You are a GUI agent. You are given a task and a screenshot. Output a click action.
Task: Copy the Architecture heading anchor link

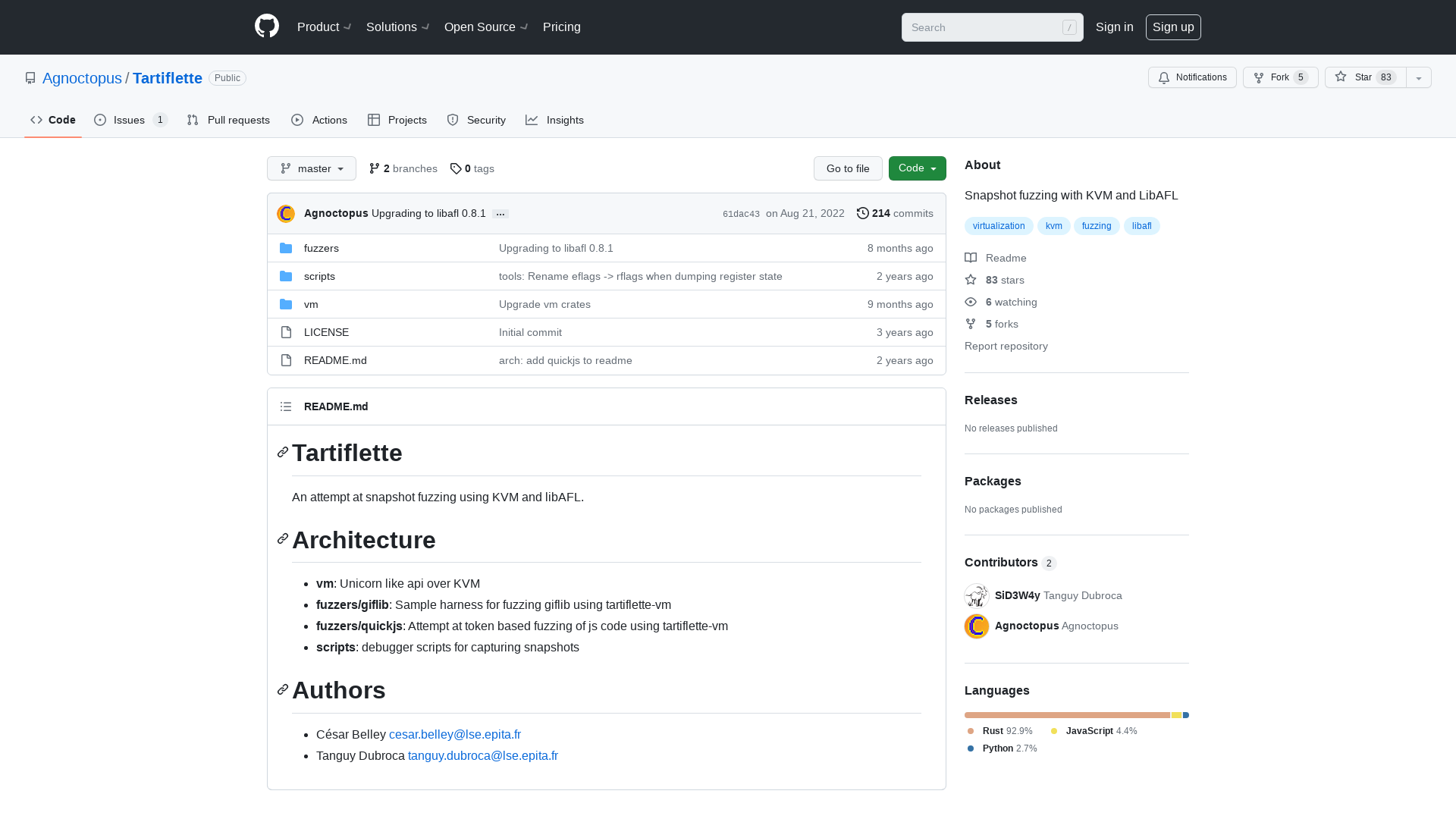tap(283, 538)
